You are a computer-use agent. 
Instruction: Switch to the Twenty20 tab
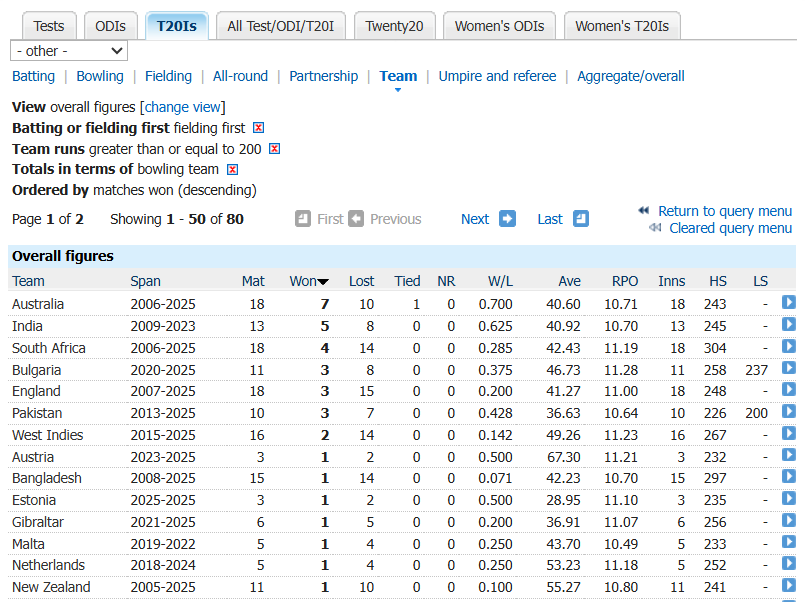pos(394,26)
